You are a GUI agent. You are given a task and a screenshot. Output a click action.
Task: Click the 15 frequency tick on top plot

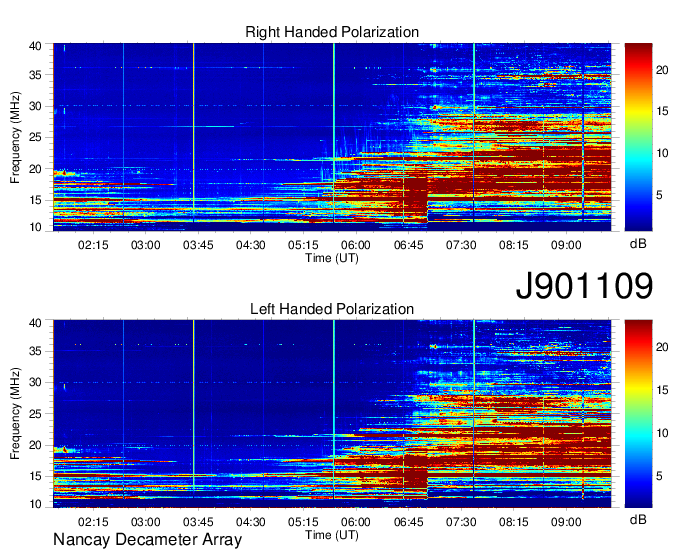pos(35,200)
